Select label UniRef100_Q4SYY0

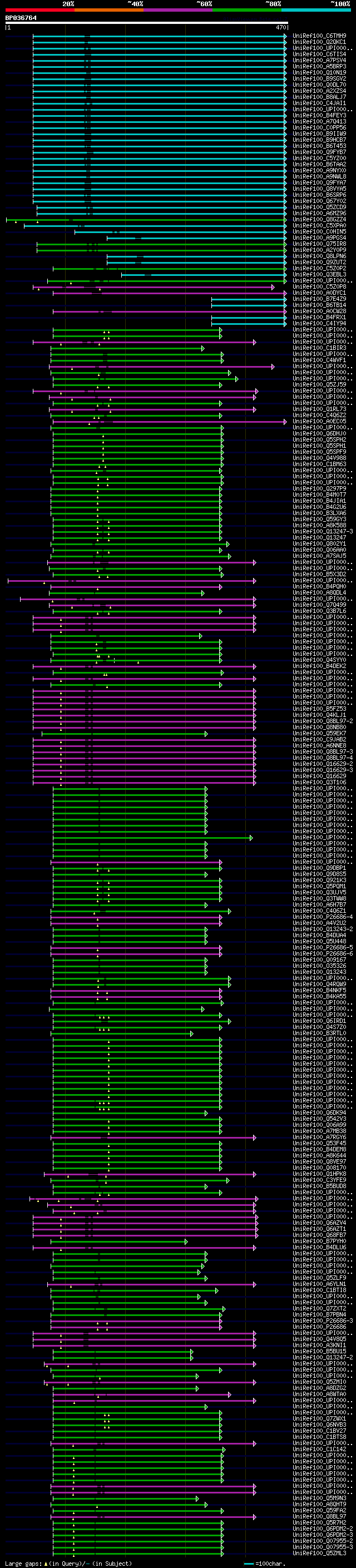(319, 660)
